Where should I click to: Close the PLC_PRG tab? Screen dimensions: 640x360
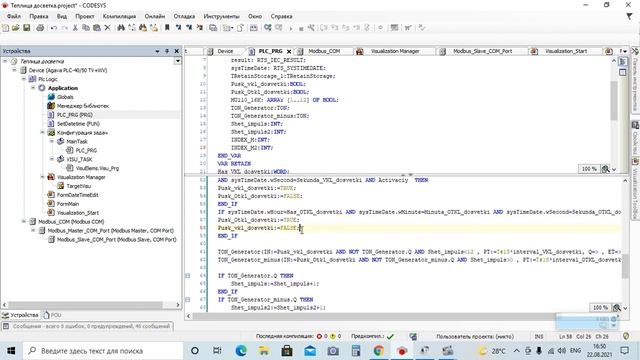(289, 51)
